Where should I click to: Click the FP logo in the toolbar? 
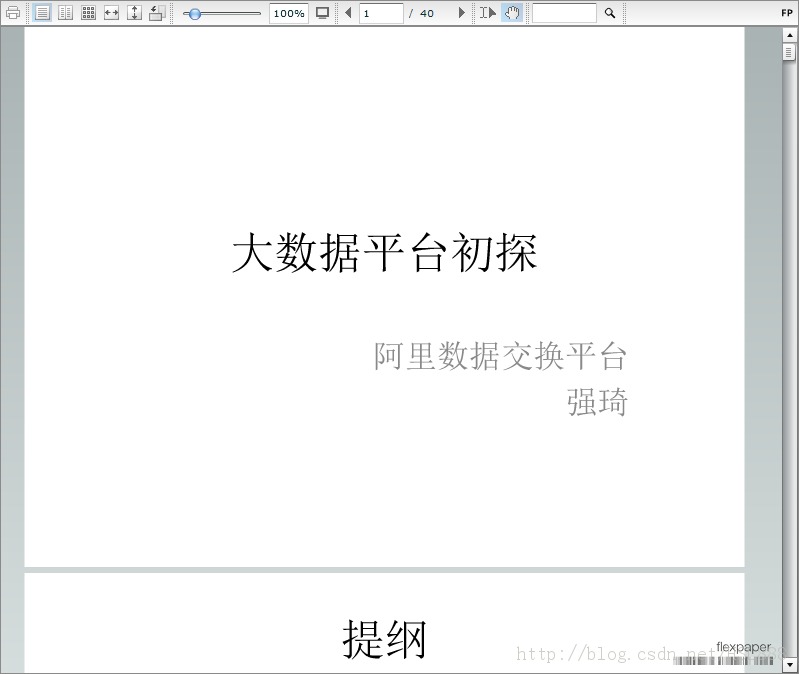click(x=787, y=13)
